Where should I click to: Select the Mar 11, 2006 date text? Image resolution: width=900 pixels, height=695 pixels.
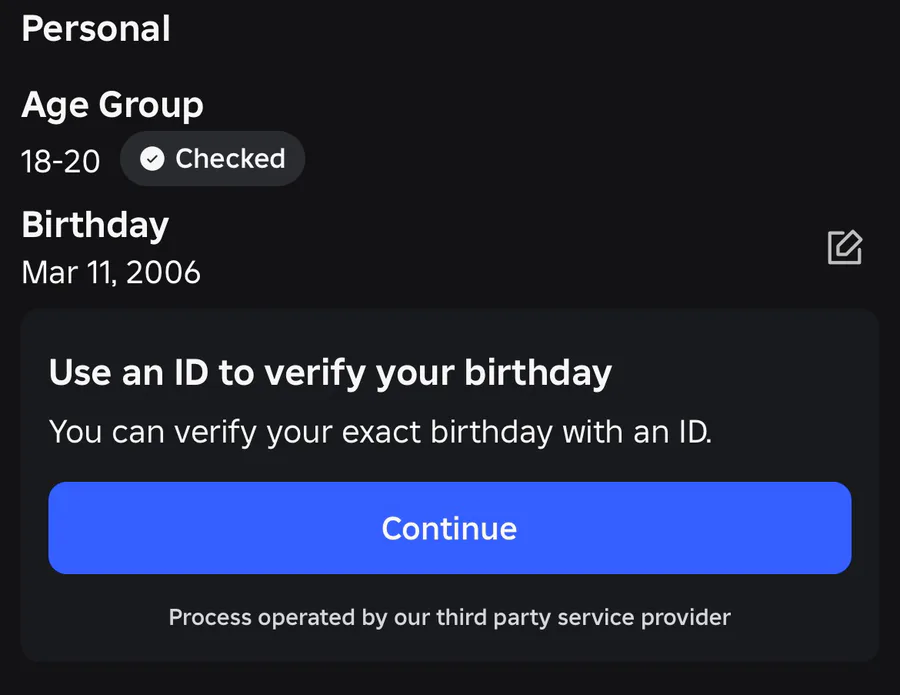click(x=111, y=272)
